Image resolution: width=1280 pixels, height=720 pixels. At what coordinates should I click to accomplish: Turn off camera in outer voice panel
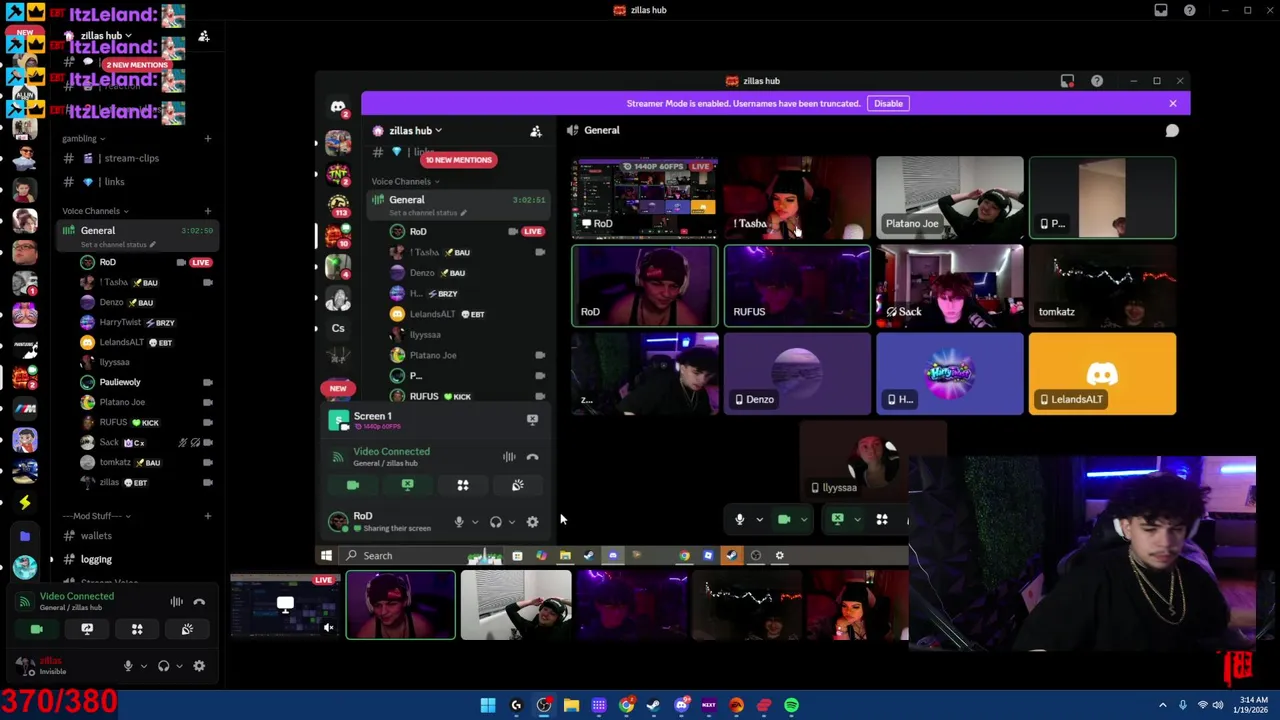point(37,629)
